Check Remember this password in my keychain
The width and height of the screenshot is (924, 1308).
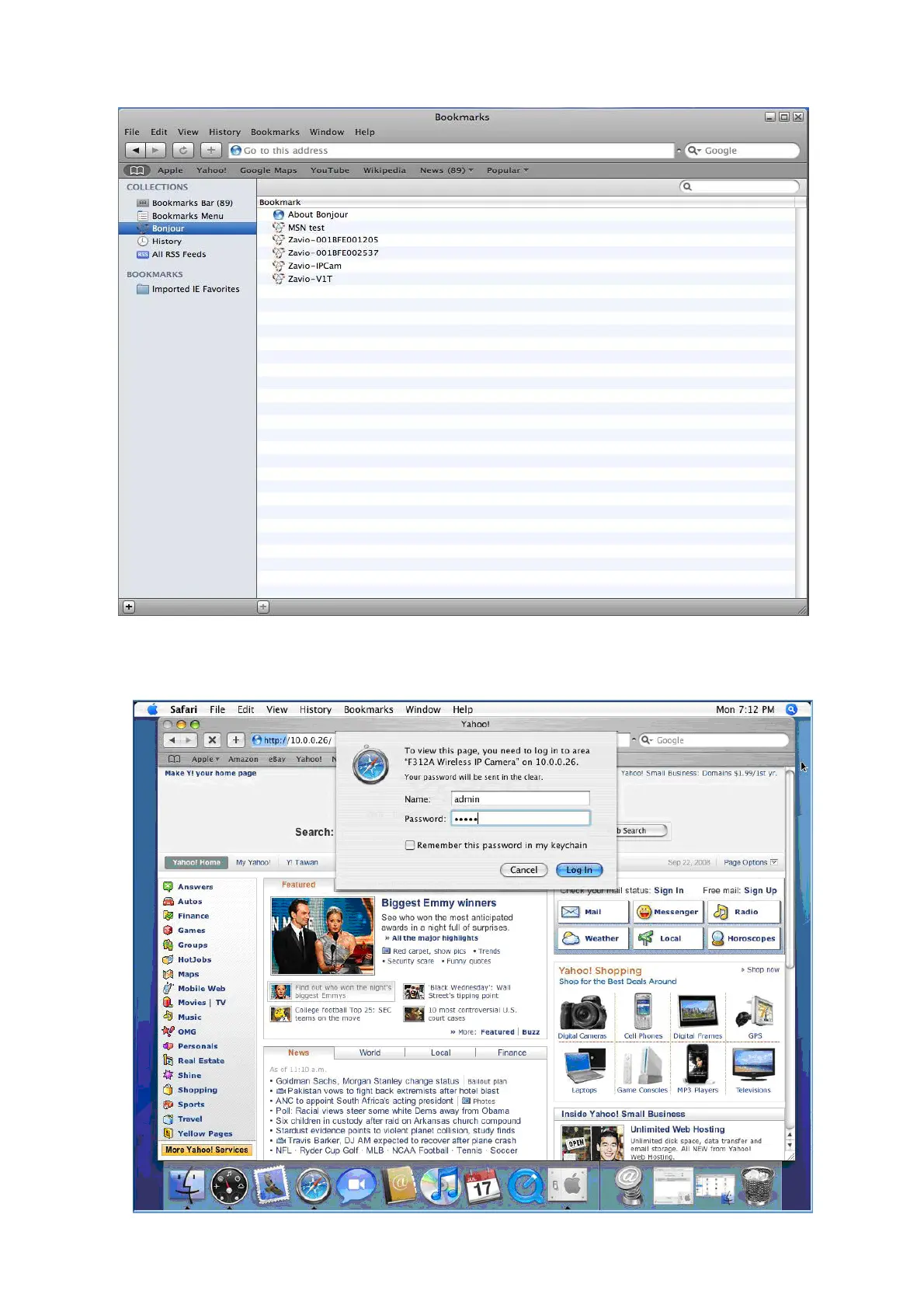click(409, 845)
